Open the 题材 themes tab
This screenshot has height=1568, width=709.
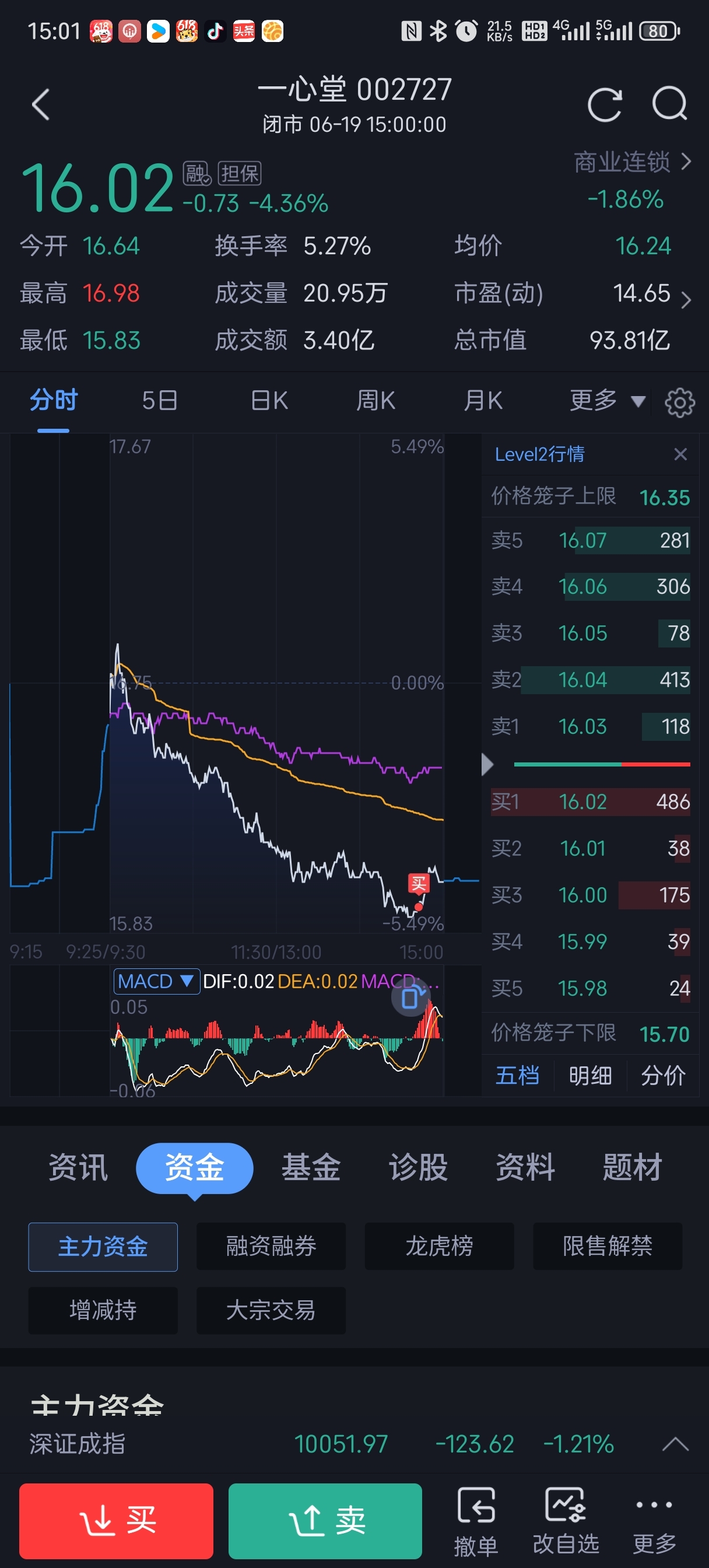pyautogui.click(x=632, y=1167)
